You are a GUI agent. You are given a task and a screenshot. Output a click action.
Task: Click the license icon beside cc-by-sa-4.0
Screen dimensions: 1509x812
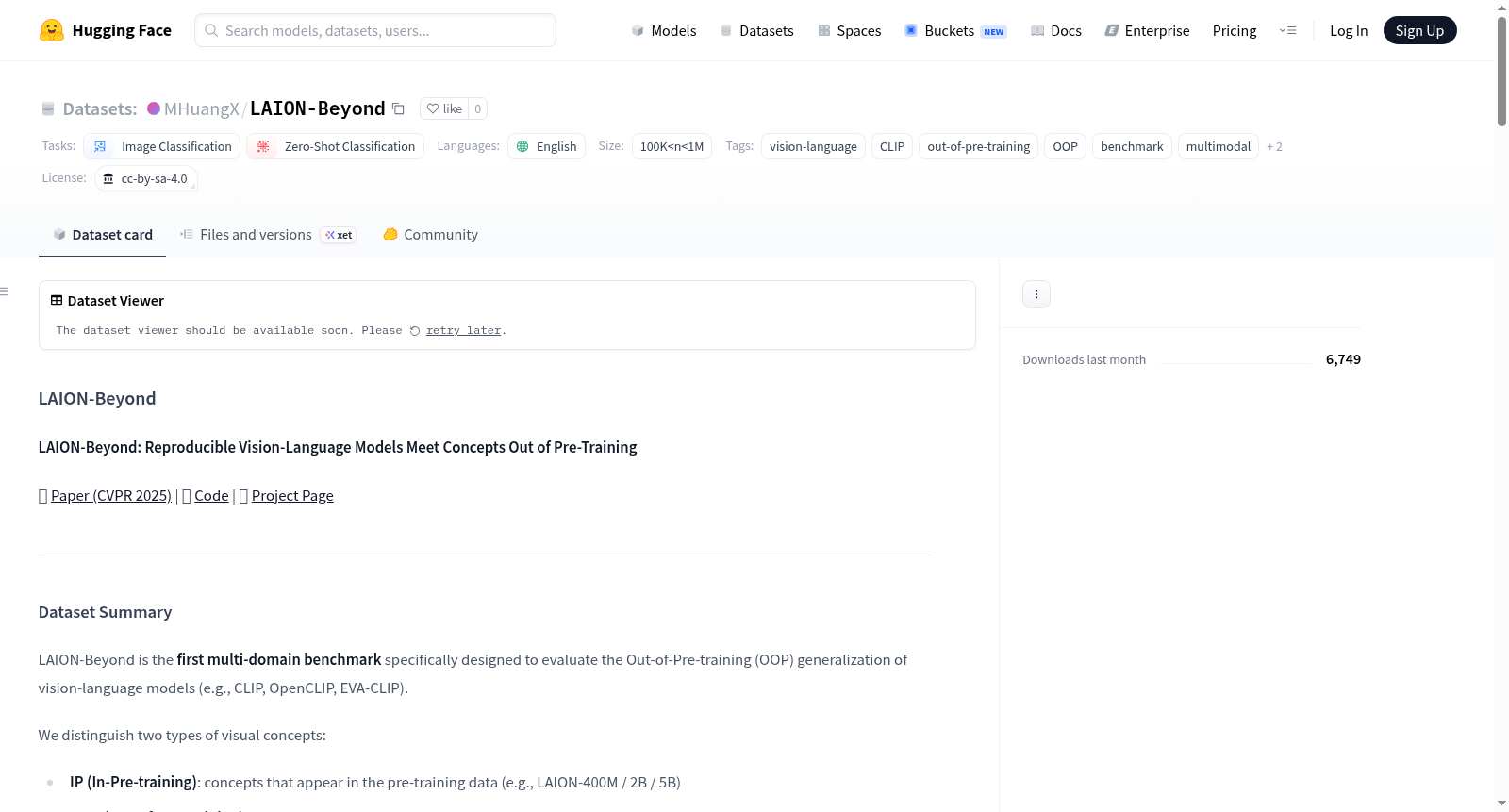[x=108, y=178]
